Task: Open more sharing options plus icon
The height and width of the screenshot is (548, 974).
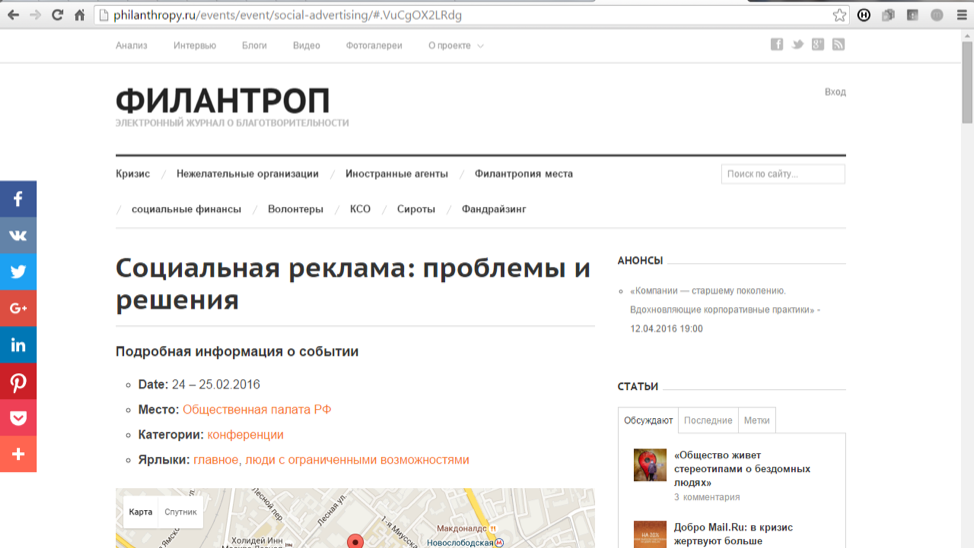Action: [x=18, y=454]
